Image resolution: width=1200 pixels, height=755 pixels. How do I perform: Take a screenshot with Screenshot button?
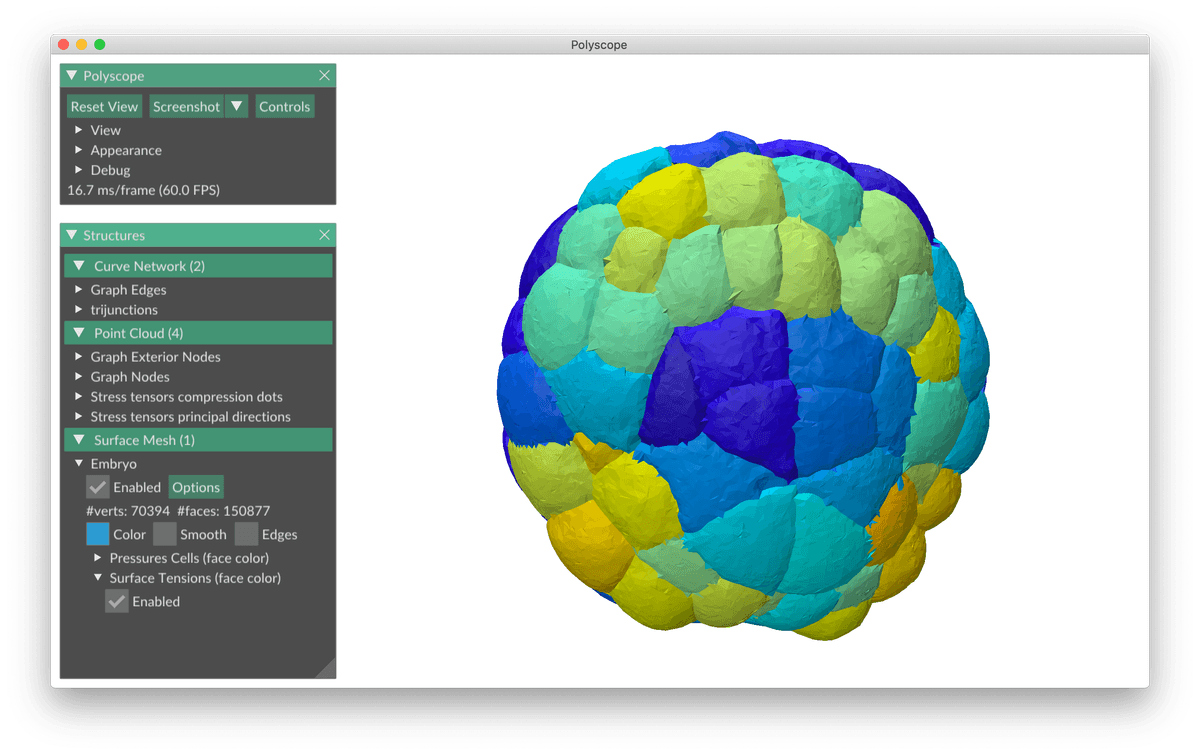coord(186,107)
